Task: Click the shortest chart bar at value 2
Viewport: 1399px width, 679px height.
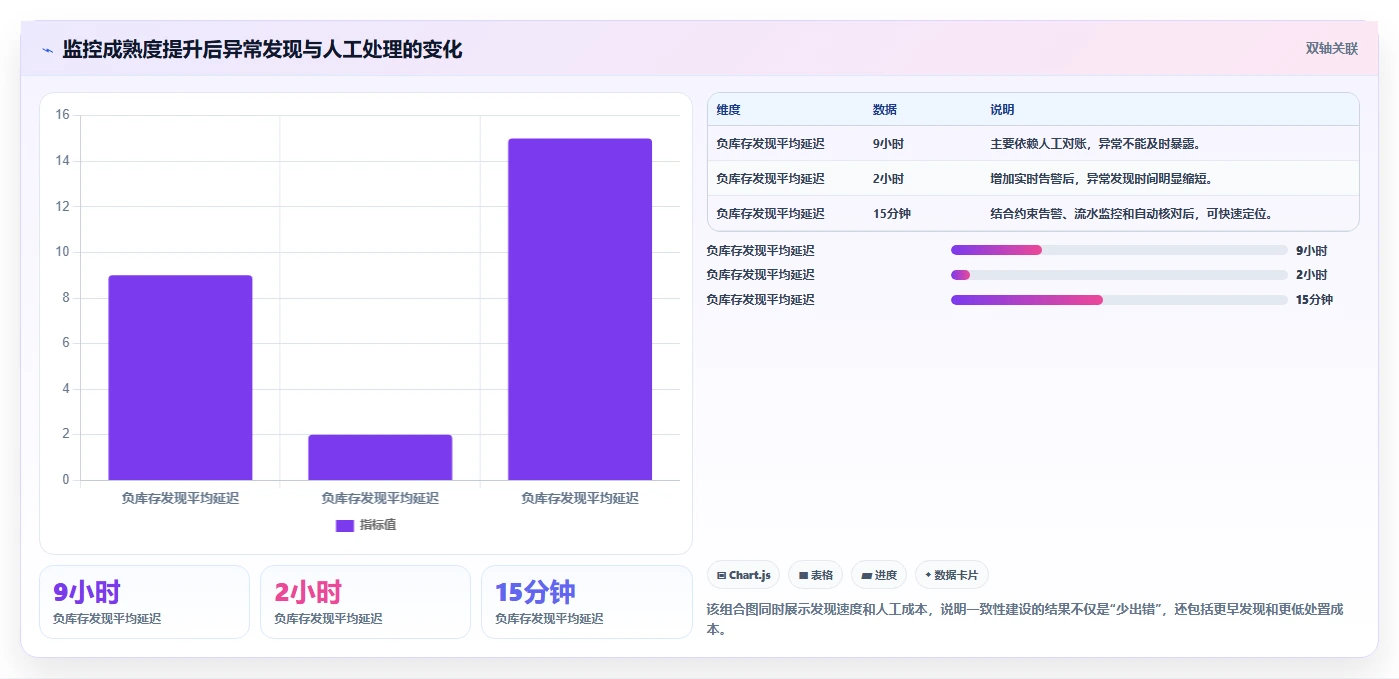Action: pos(380,457)
